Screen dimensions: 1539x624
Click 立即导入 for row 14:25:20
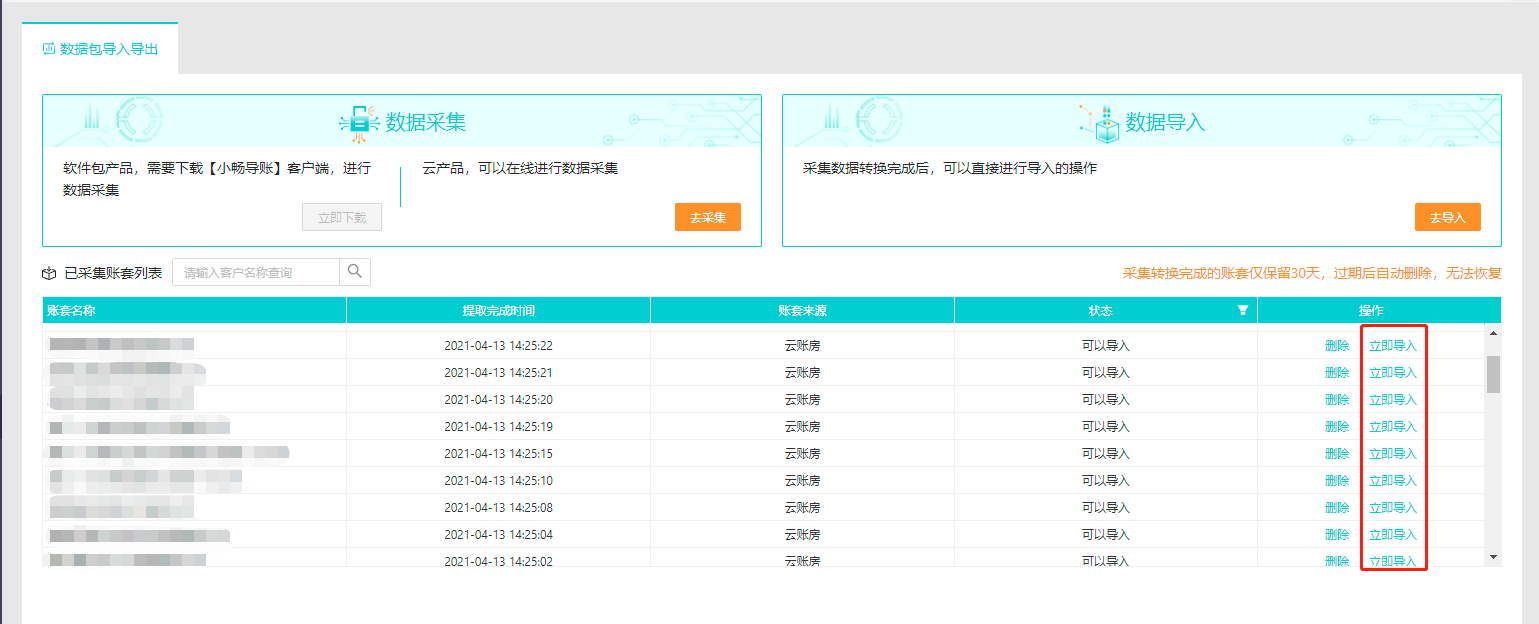coord(1393,400)
